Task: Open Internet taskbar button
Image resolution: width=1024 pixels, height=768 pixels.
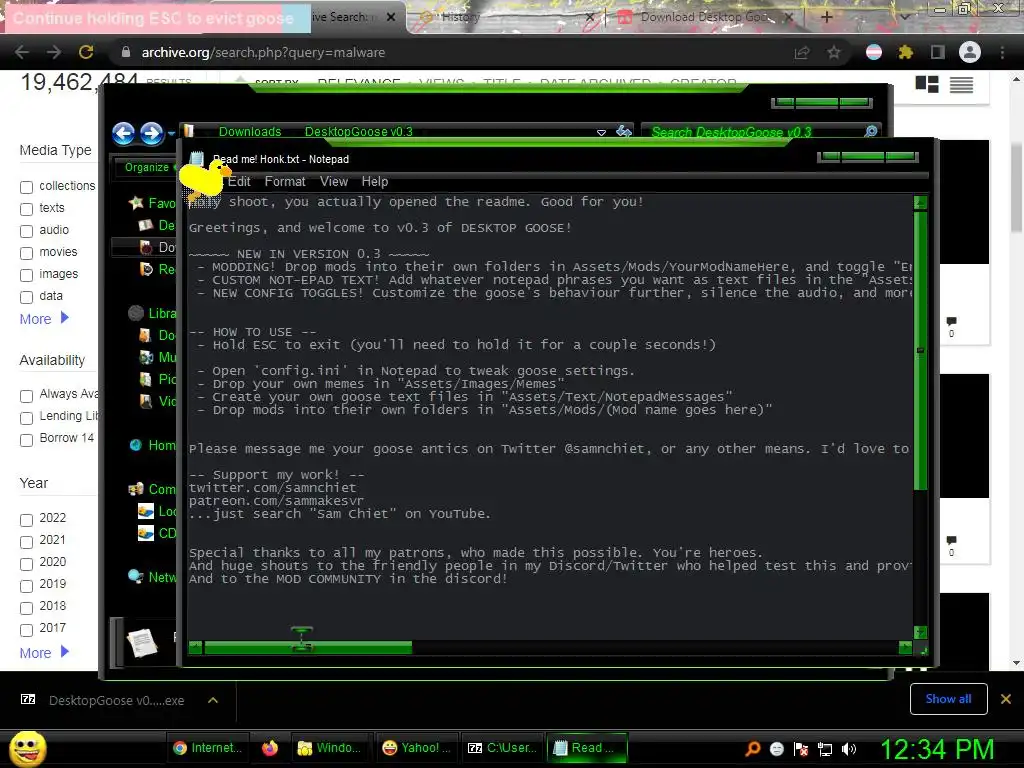Action: pyautogui.click(x=208, y=748)
